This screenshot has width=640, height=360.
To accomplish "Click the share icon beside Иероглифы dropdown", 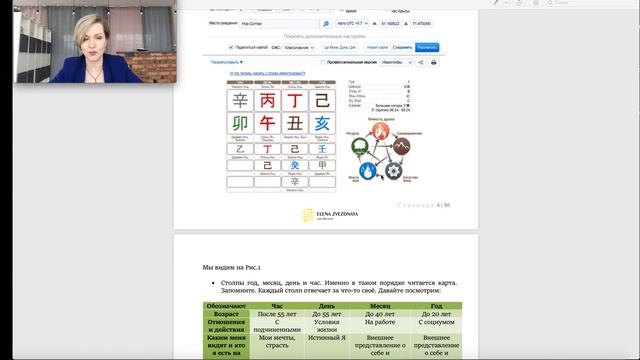I will pos(421,62).
